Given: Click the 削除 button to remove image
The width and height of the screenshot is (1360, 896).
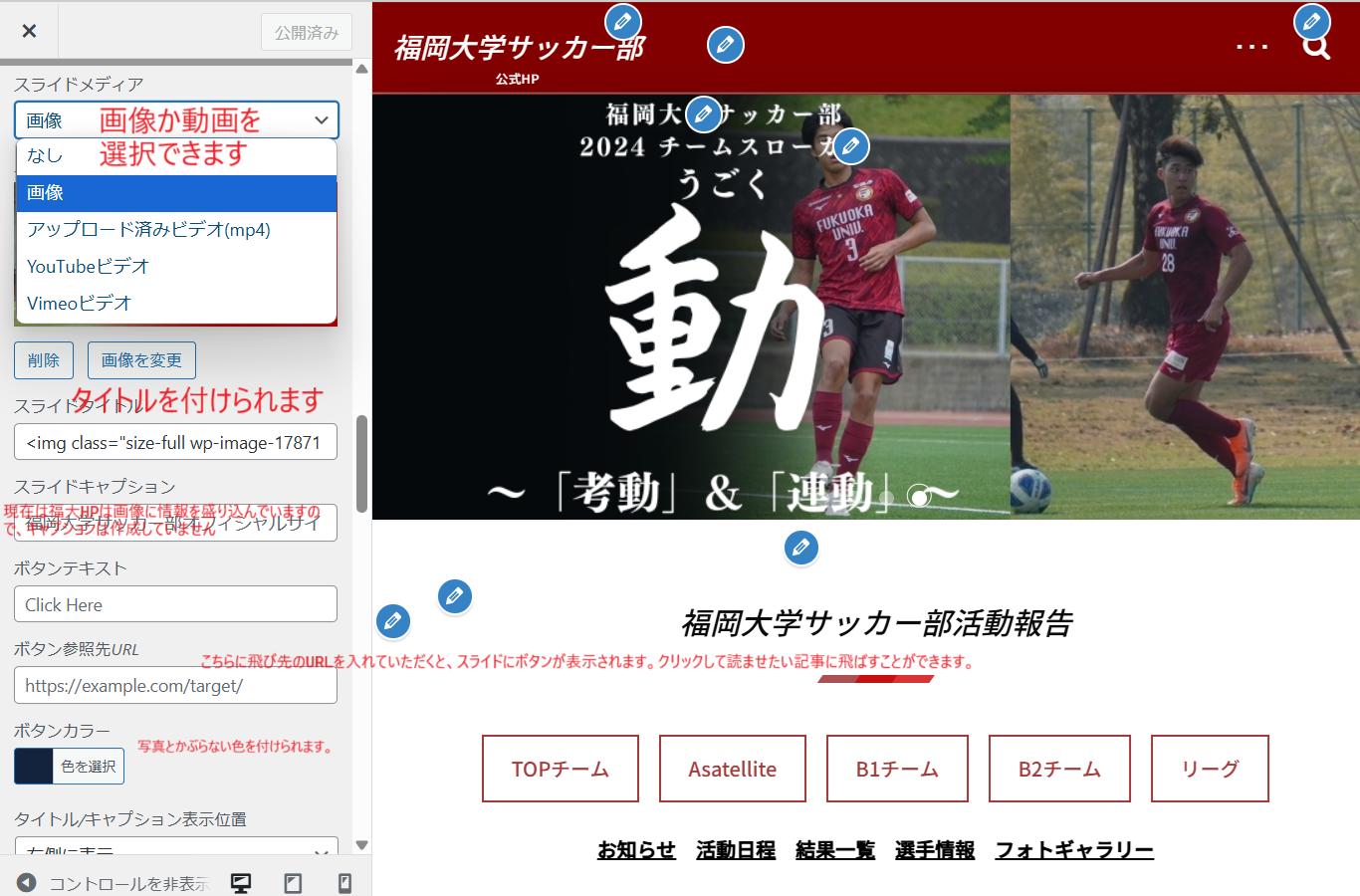Looking at the screenshot, I should 44,360.
